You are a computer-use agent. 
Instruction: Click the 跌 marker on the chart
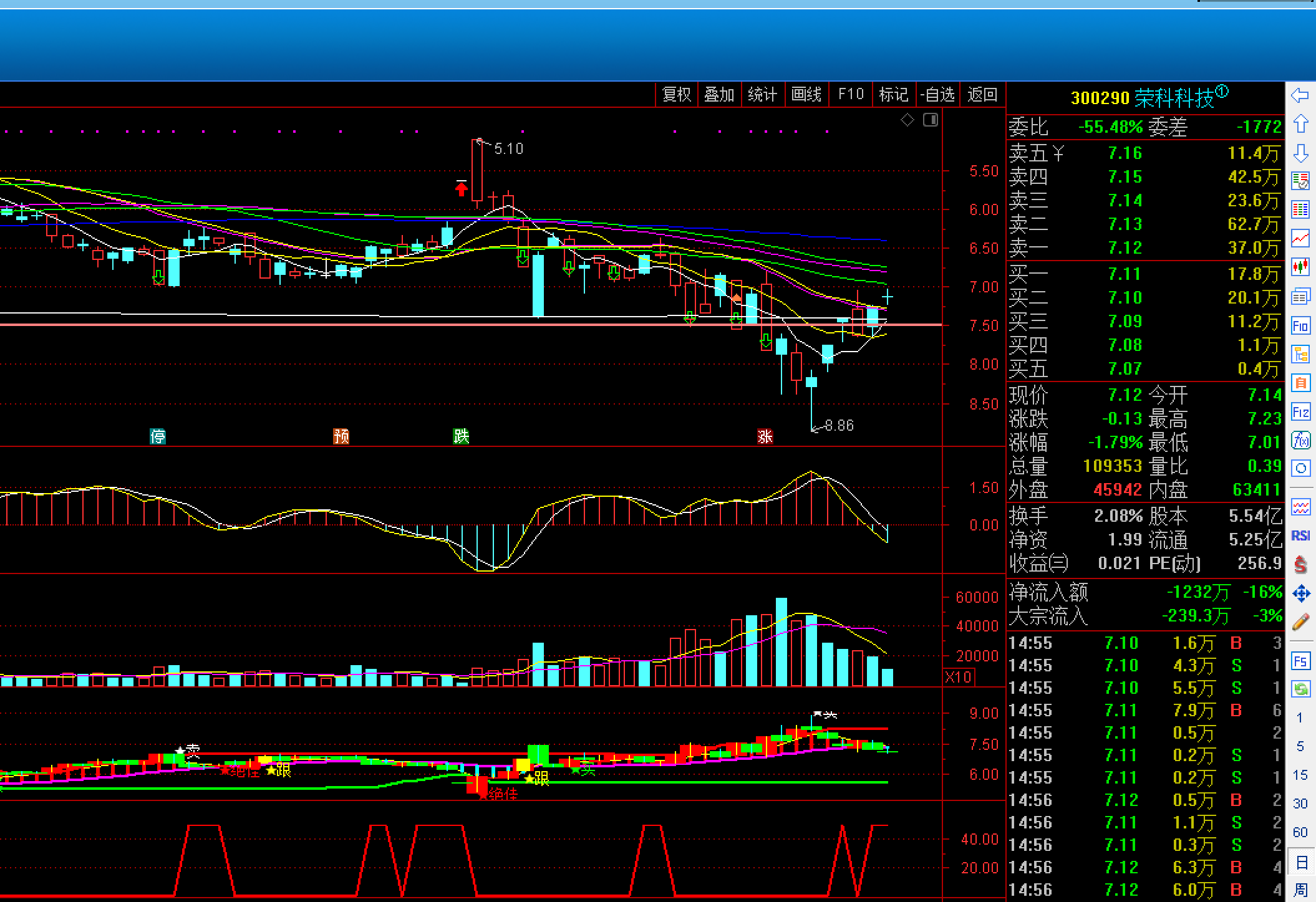461,436
